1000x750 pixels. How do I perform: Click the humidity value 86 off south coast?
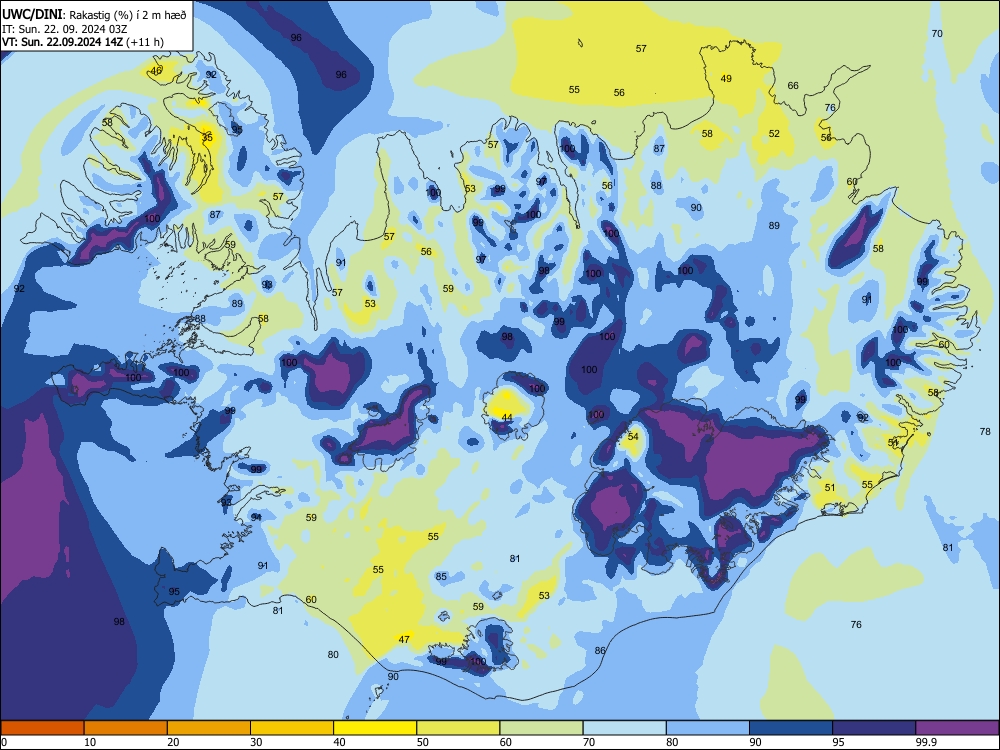point(600,651)
